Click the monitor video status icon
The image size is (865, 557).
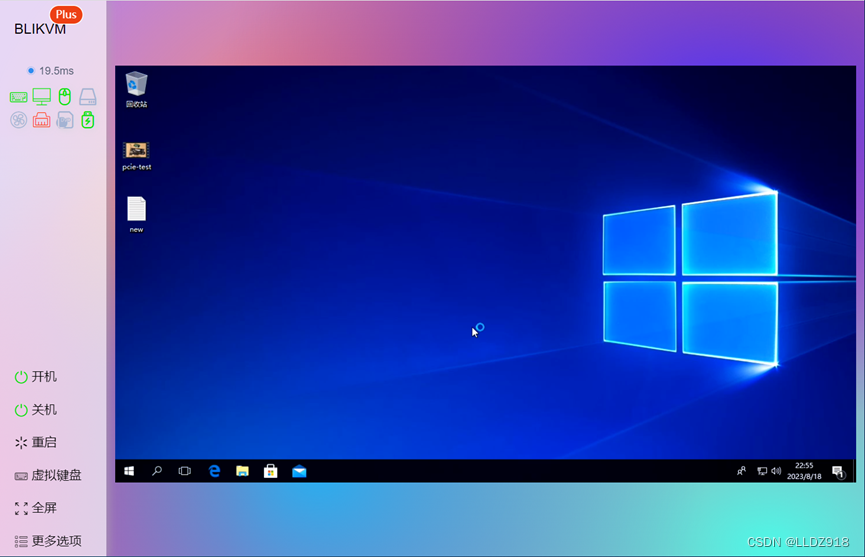pyautogui.click(x=41, y=97)
